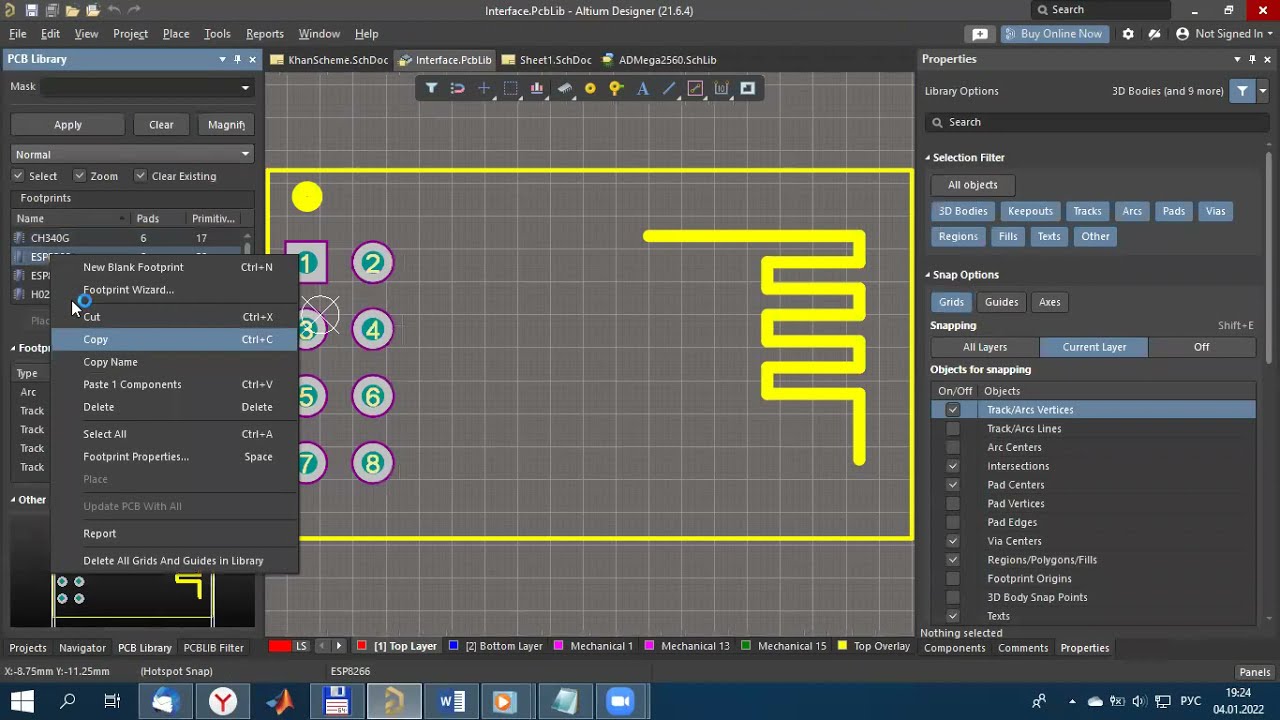The width and height of the screenshot is (1280, 720).
Task: Click the disconnected cloud status icon
Action: pos(1154,34)
